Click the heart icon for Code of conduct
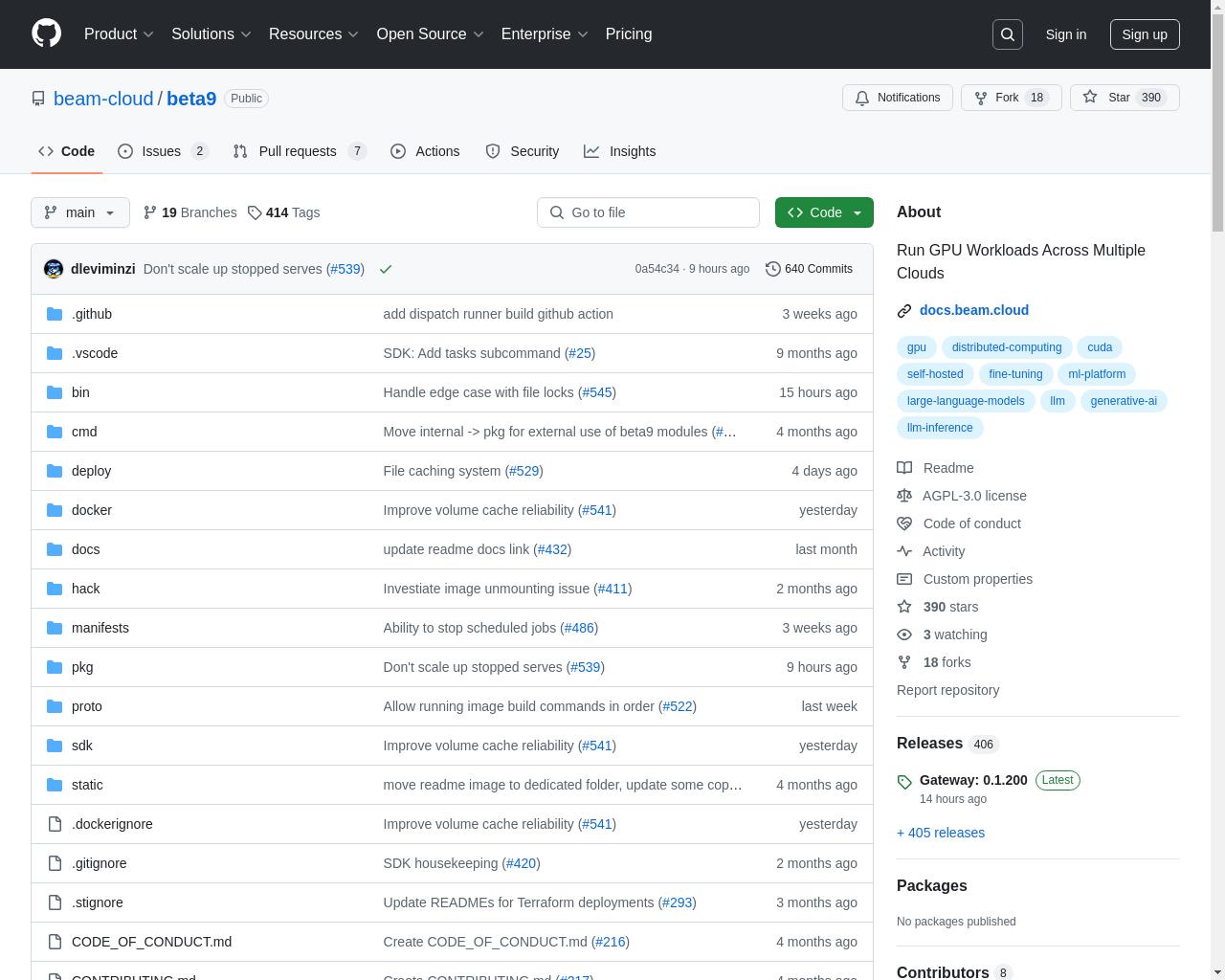Viewport: 1225px width, 980px height. click(x=904, y=523)
